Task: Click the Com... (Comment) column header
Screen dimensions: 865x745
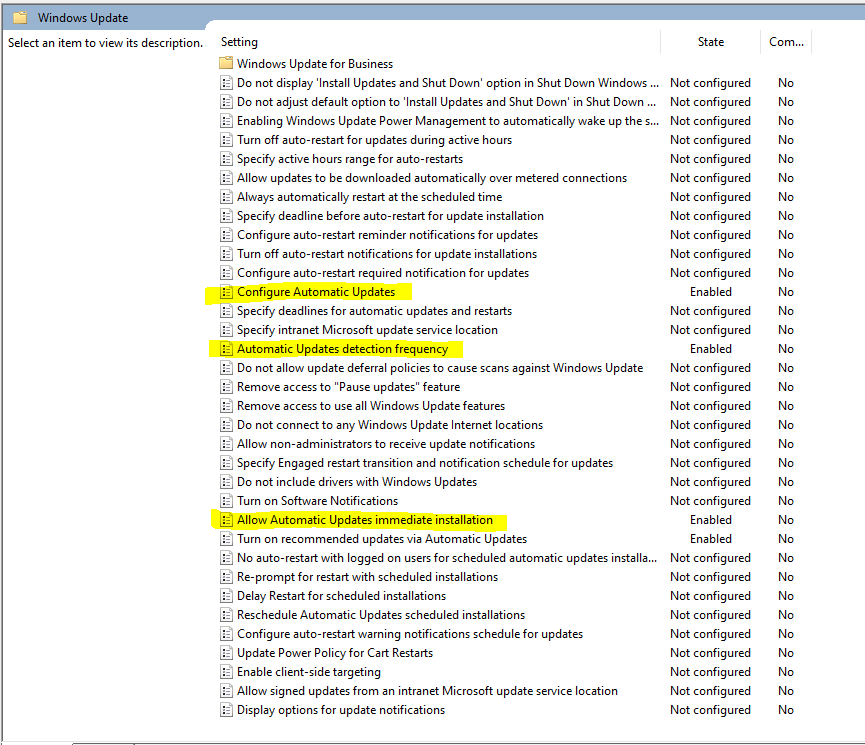Action: (786, 42)
